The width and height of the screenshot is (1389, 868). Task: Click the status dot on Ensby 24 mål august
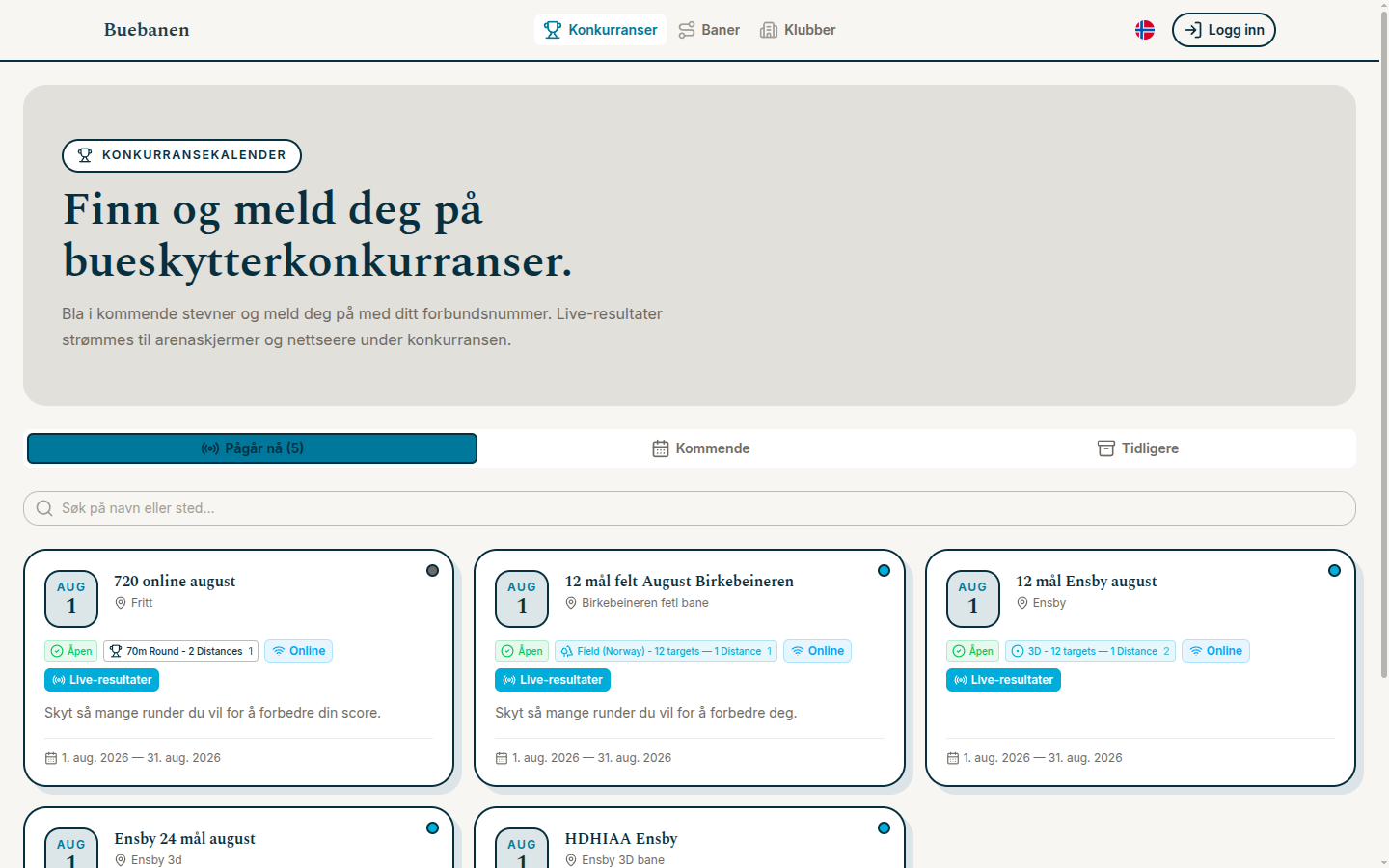coord(433,828)
